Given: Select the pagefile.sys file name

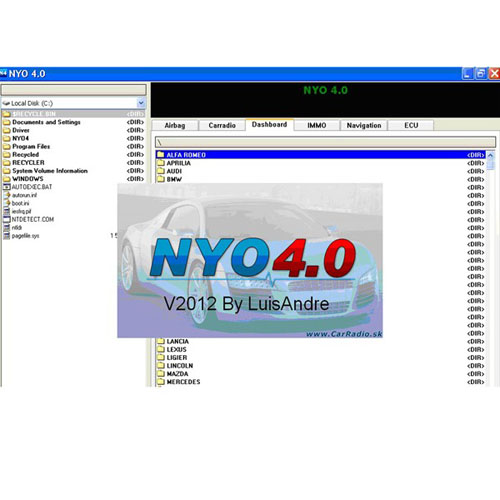Looking at the screenshot, I should [x=25, y=236].
